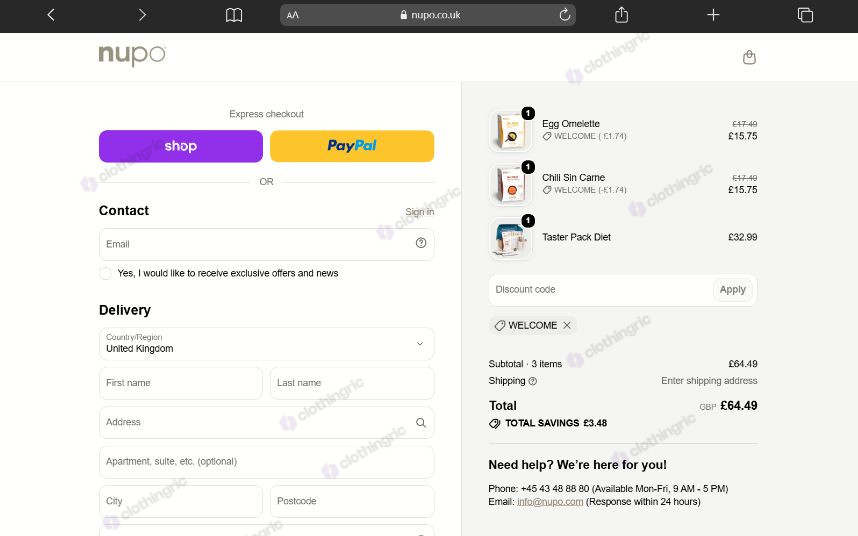Pay with PayPal express checkout

coord(352,146)
